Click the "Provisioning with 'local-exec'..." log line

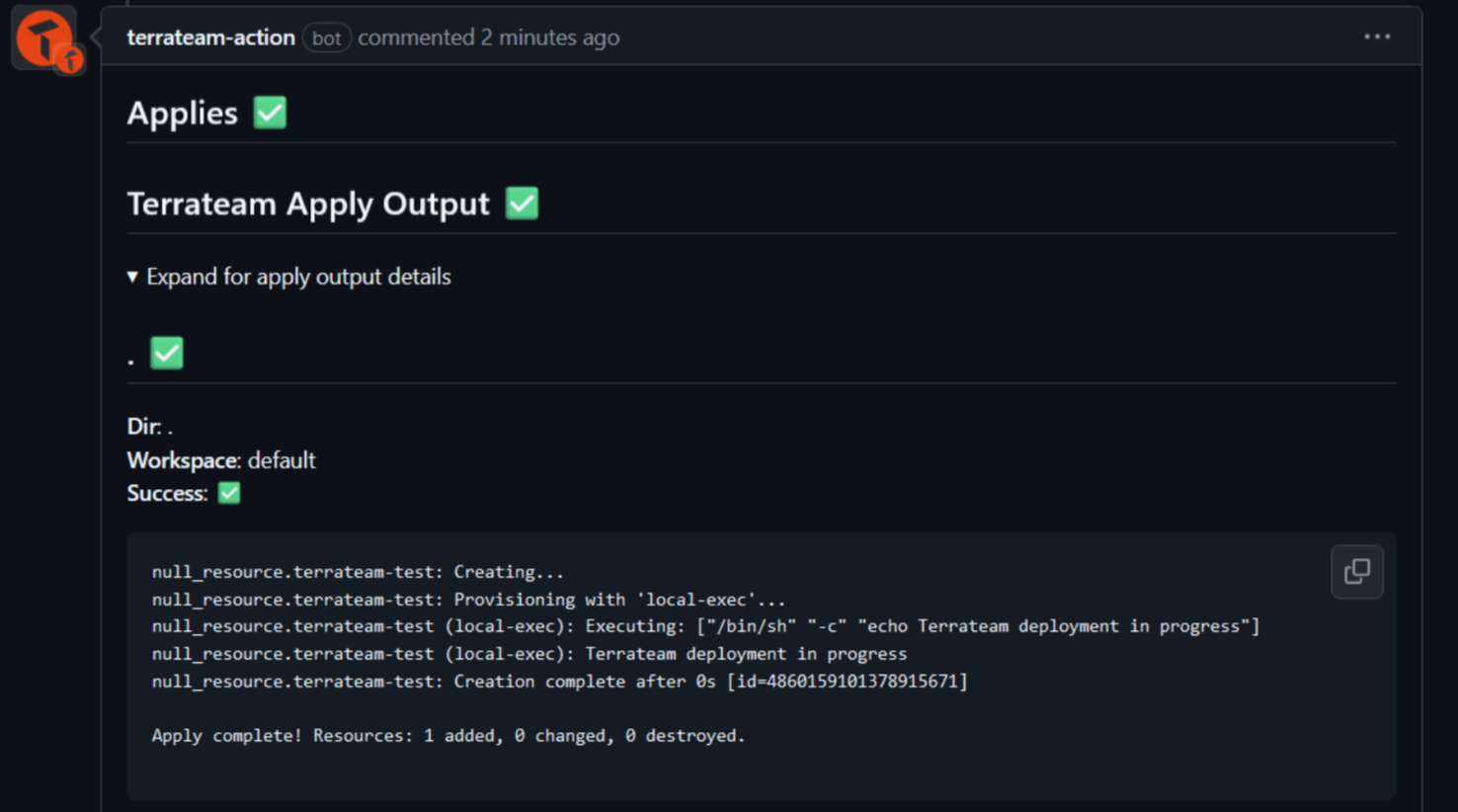tap(468, 600)
